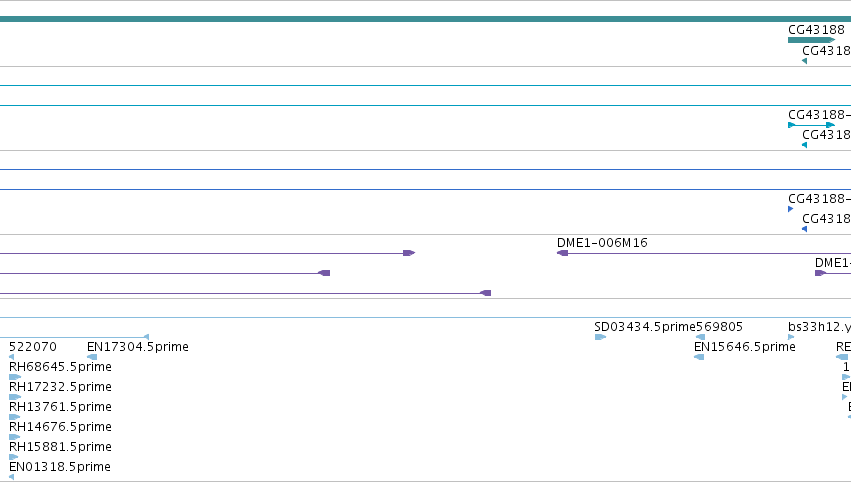Click the arrow glyph under RH68645.5prime
This screenshot has width=851, height=482.
(15, 377)
